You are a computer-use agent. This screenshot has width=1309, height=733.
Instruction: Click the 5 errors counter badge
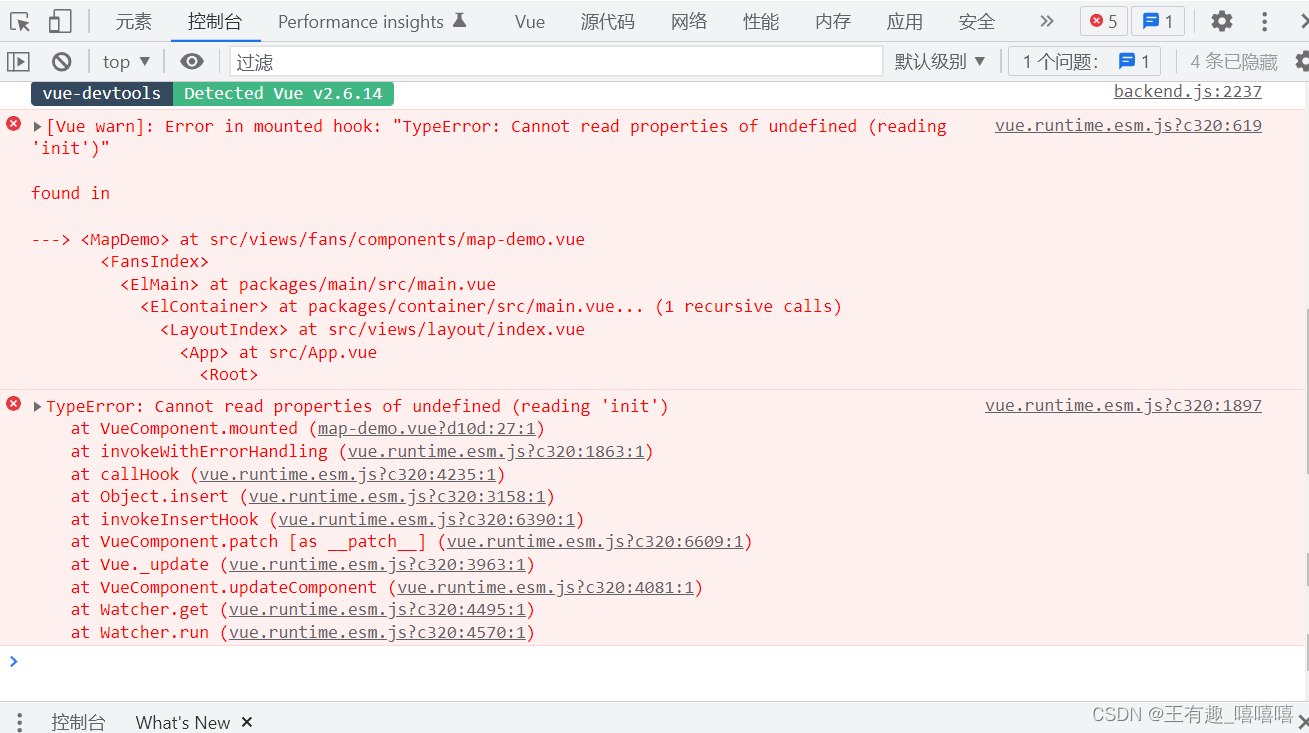(x=1104, y=21)
